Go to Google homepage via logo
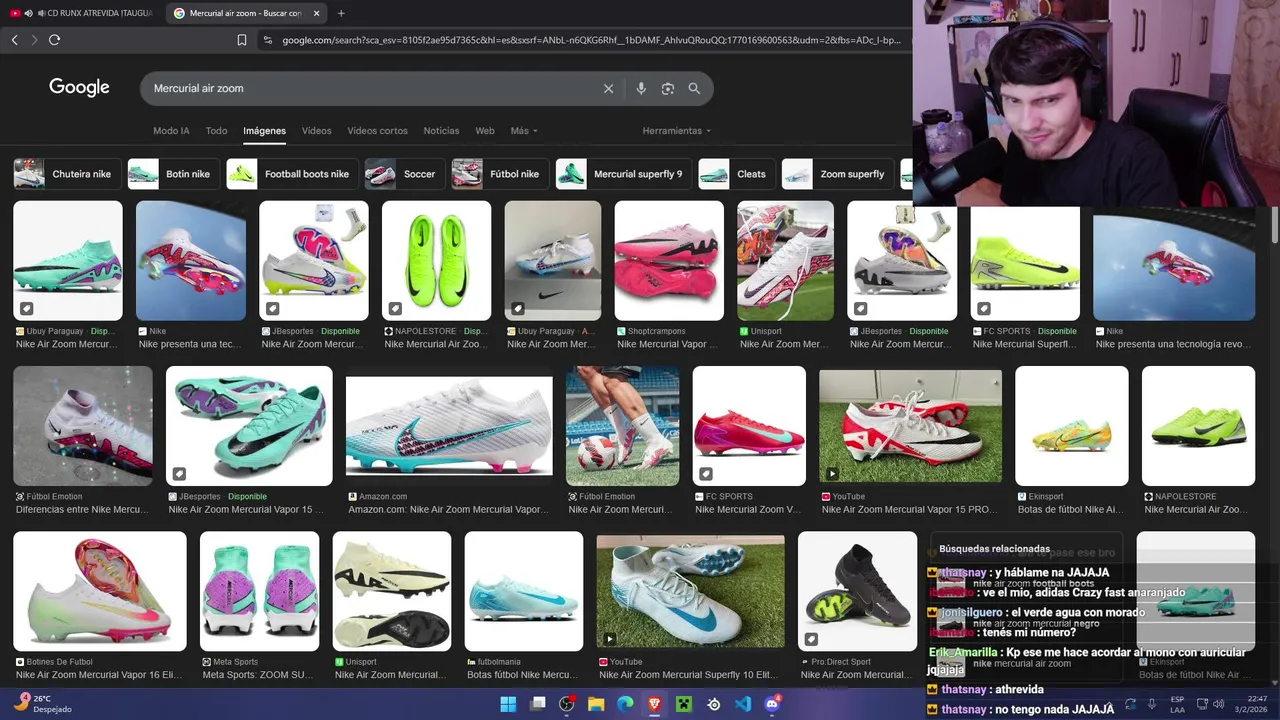This screenshot has width=1280, height=720. (x=79, y=88)
